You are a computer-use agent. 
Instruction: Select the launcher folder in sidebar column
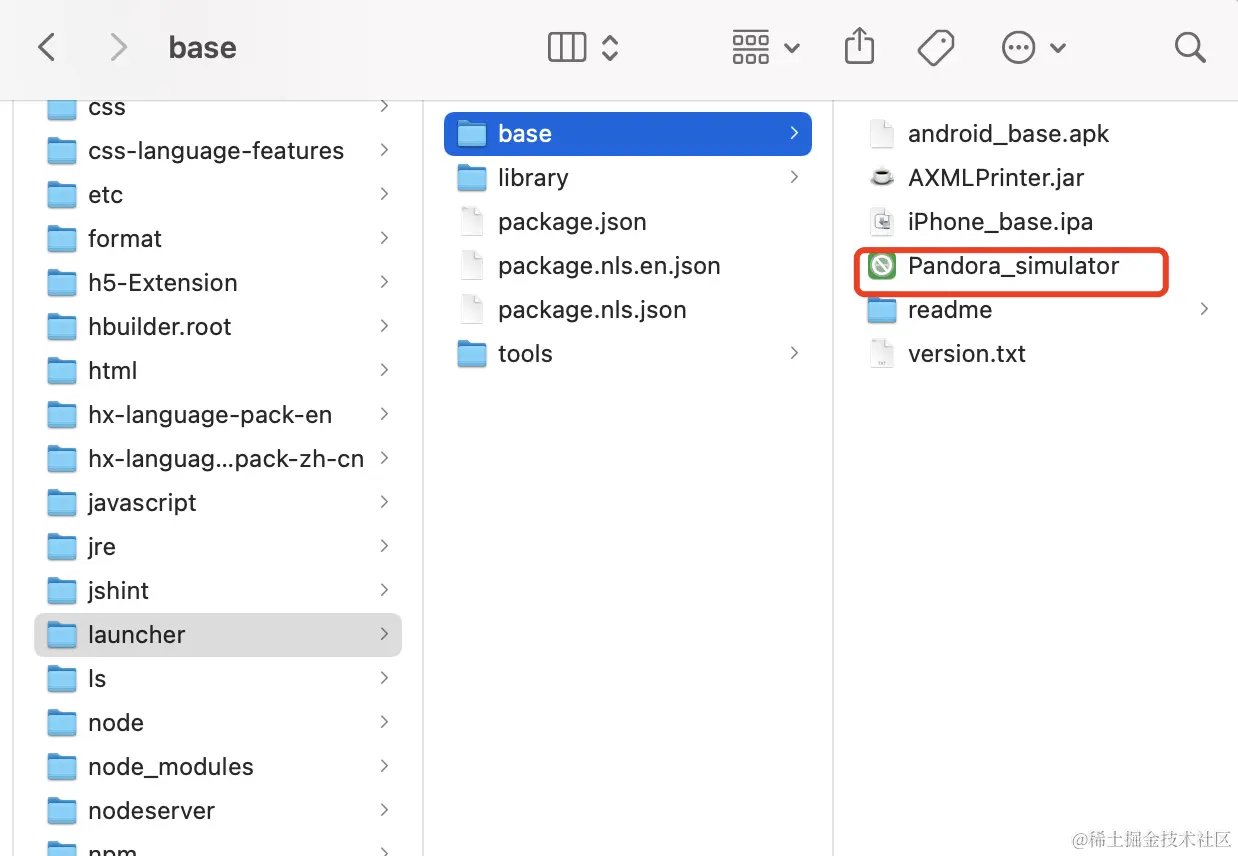click(x=218, y=635)
